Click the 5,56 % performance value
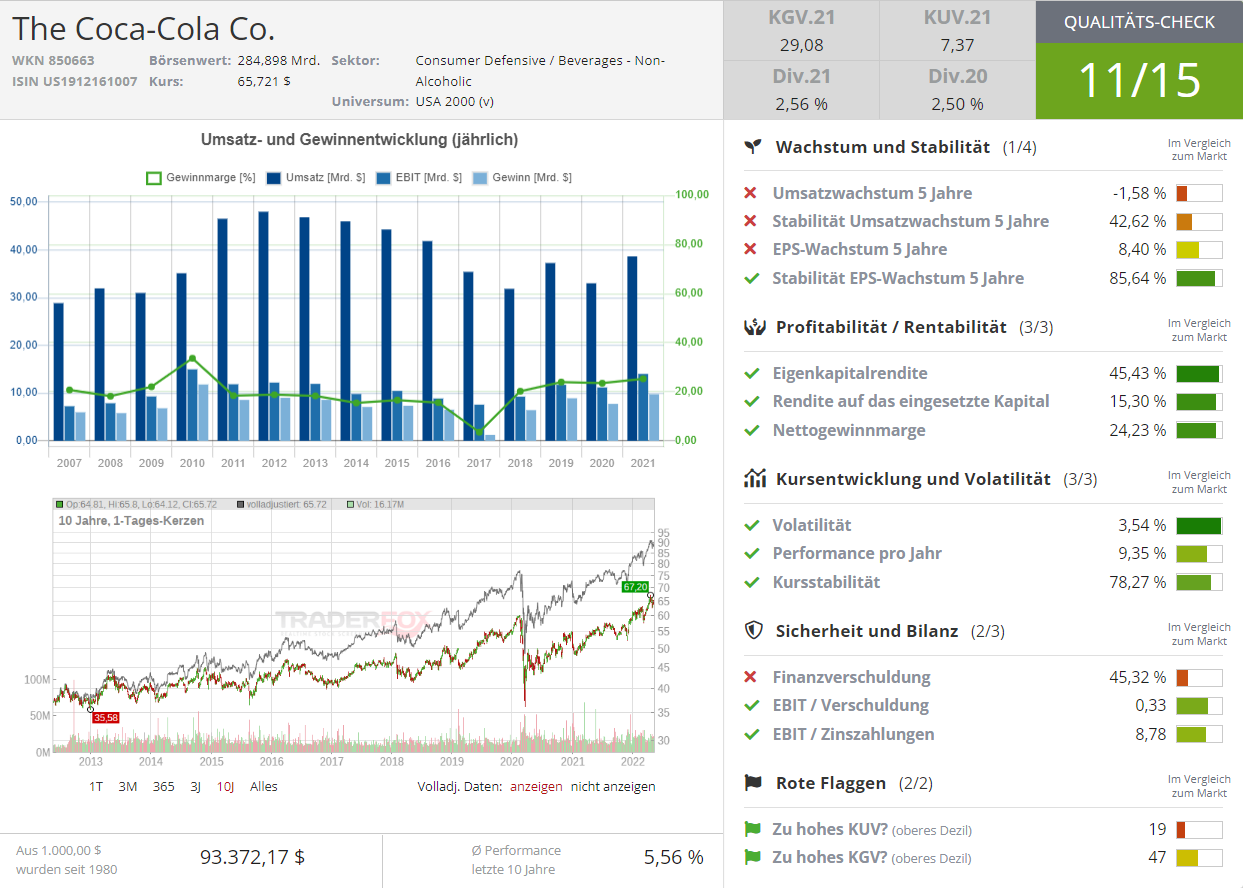 click(673, 857)
